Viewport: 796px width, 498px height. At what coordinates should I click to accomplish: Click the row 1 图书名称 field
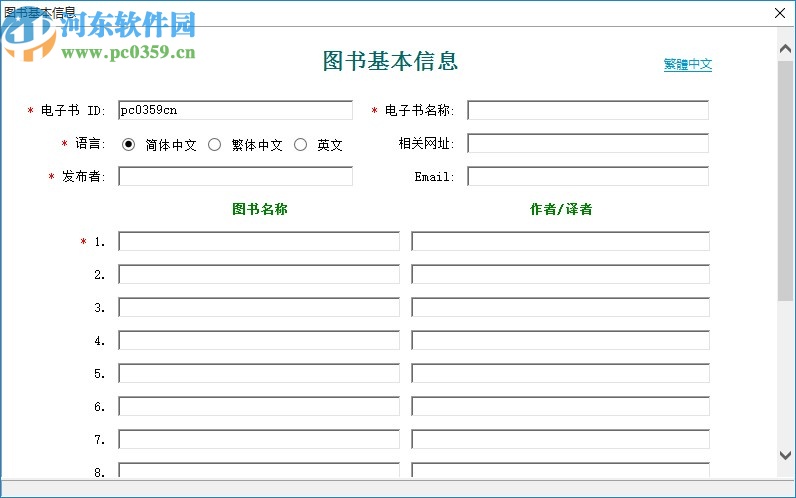click(259, 241)
